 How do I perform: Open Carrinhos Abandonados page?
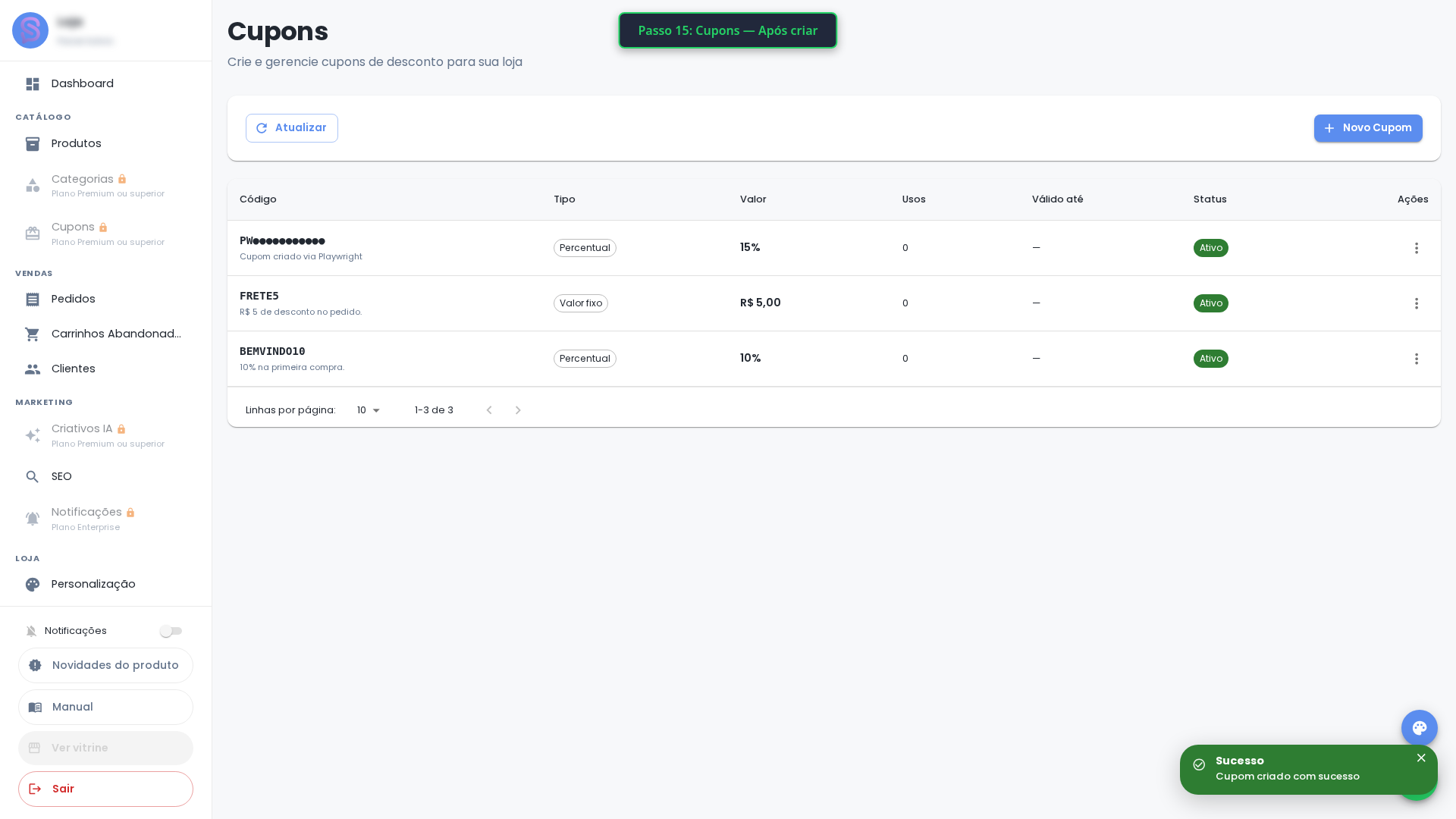(105, 334)
